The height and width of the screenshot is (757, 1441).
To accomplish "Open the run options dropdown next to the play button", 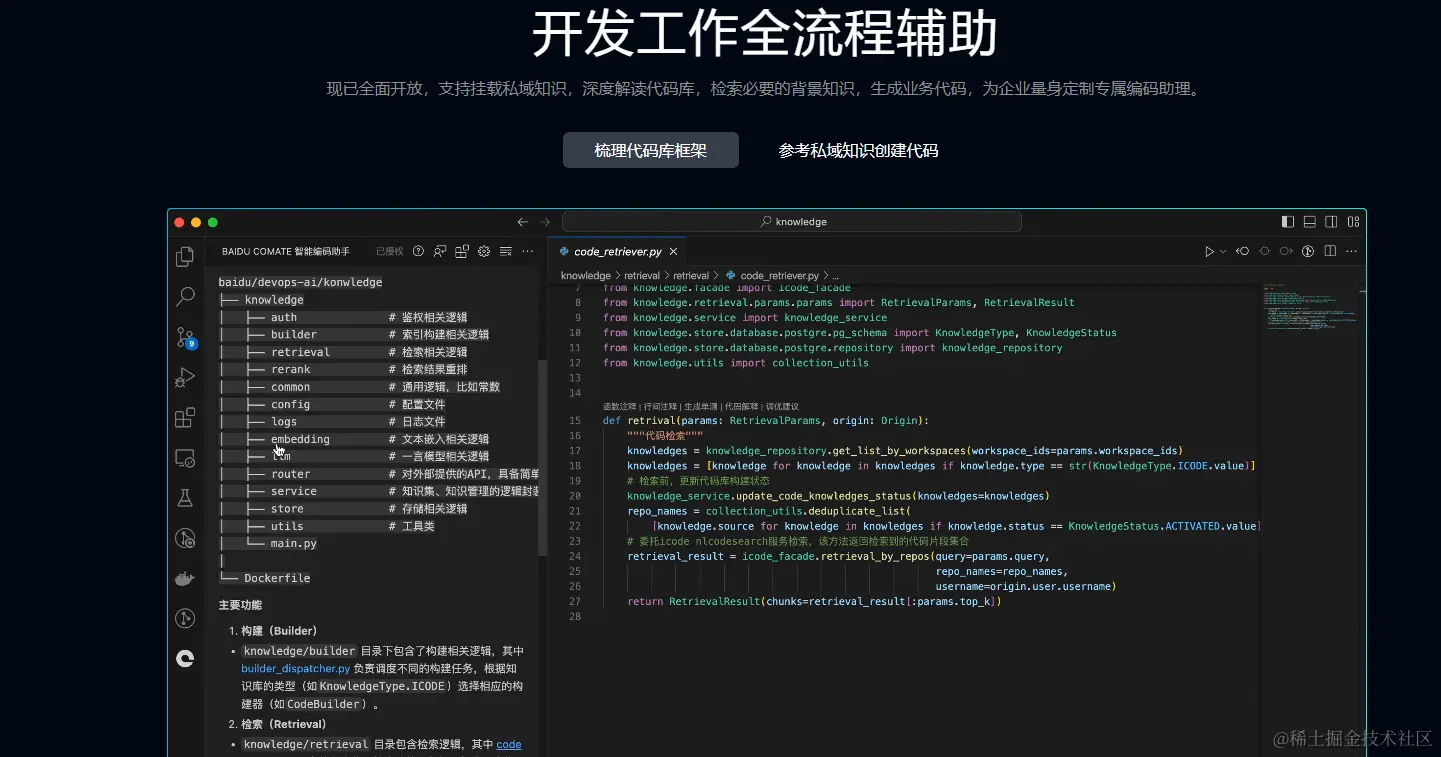I will click(x=1222, y=251).
